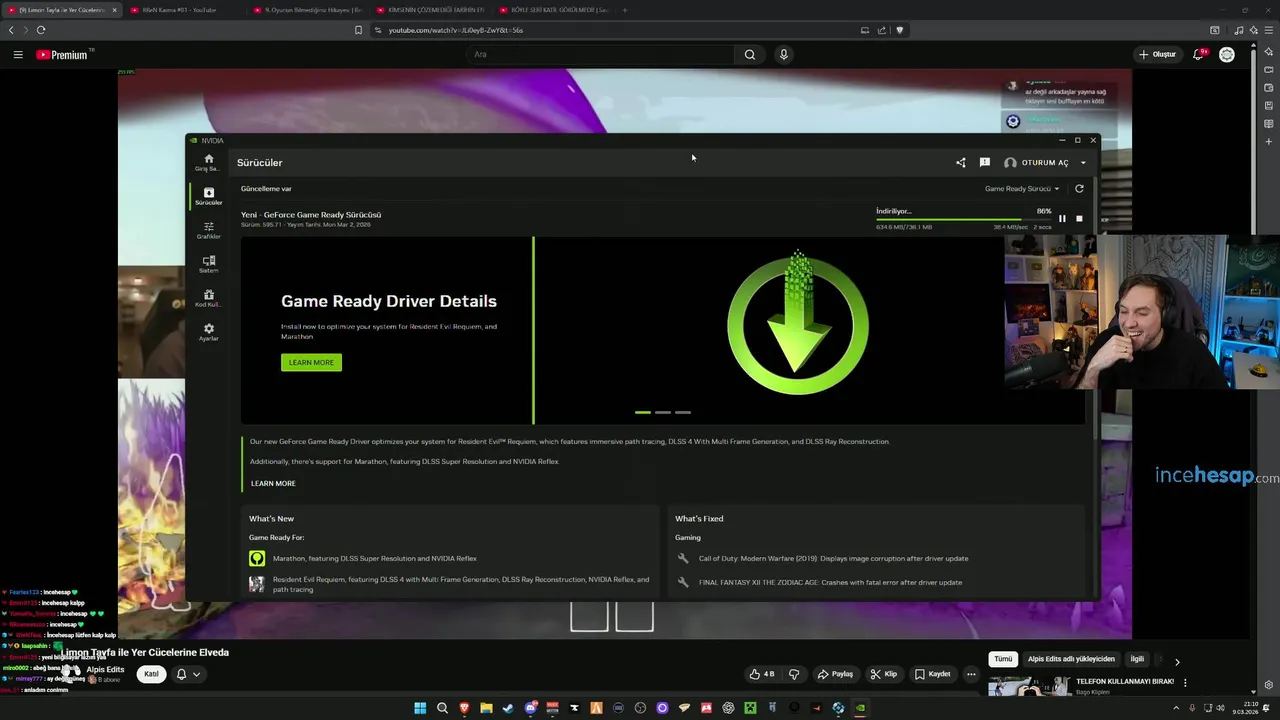
Task: Click the share icon in NVIDIA app header
Action: click(x=961, y=162)
